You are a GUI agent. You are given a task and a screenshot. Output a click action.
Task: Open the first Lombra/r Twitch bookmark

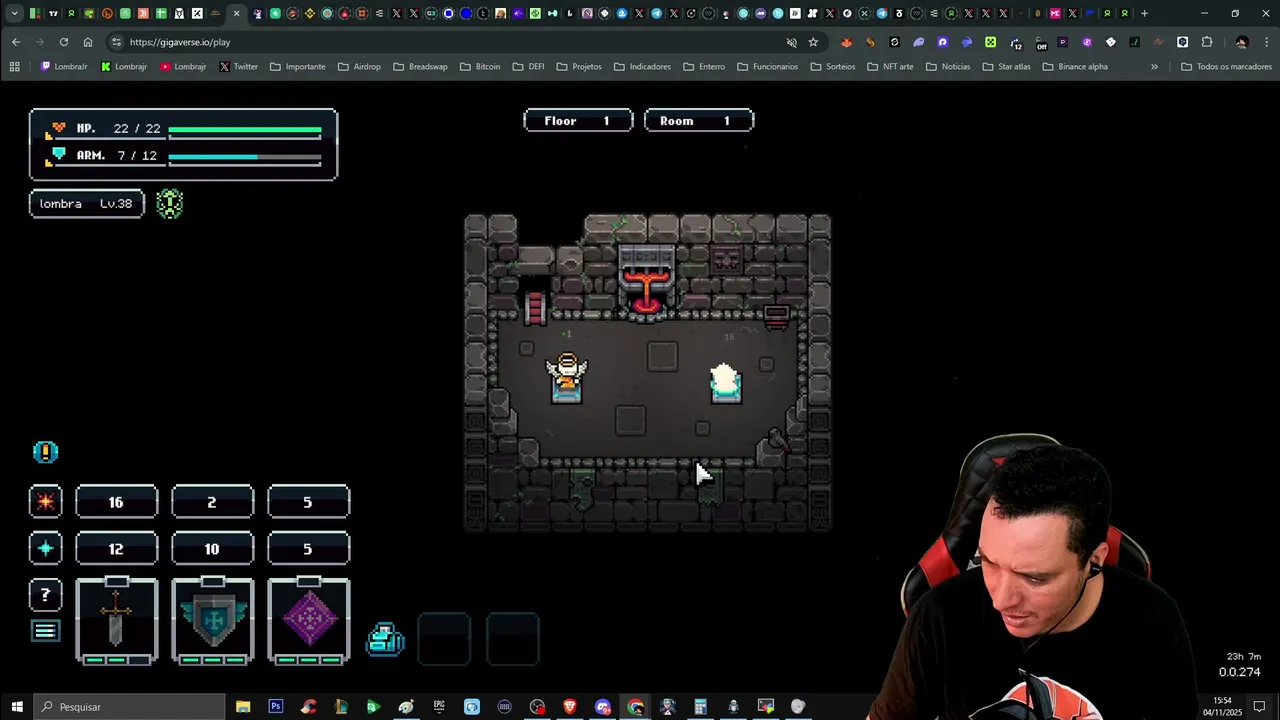click(x=64, y=67)
